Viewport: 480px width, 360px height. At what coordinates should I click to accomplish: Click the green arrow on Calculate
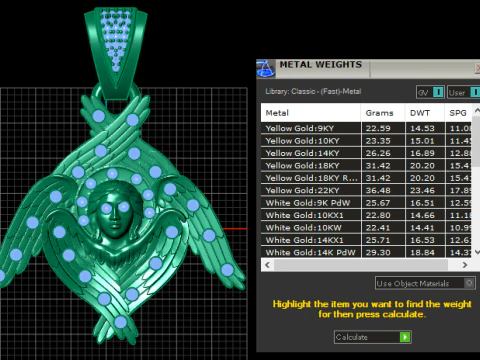tap(405, 337)
